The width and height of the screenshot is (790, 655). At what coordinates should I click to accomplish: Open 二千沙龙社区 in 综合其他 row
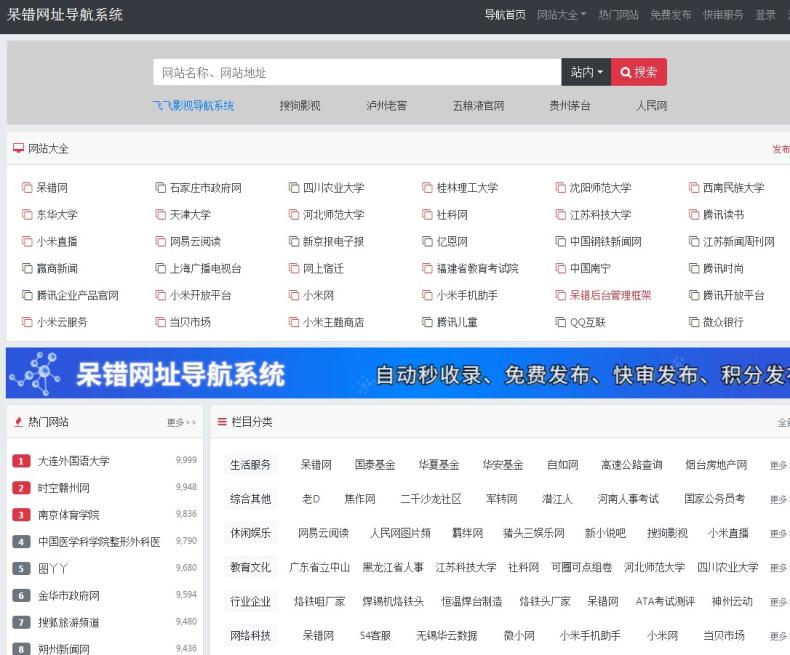pyautogui.click(x=431, y=499)
